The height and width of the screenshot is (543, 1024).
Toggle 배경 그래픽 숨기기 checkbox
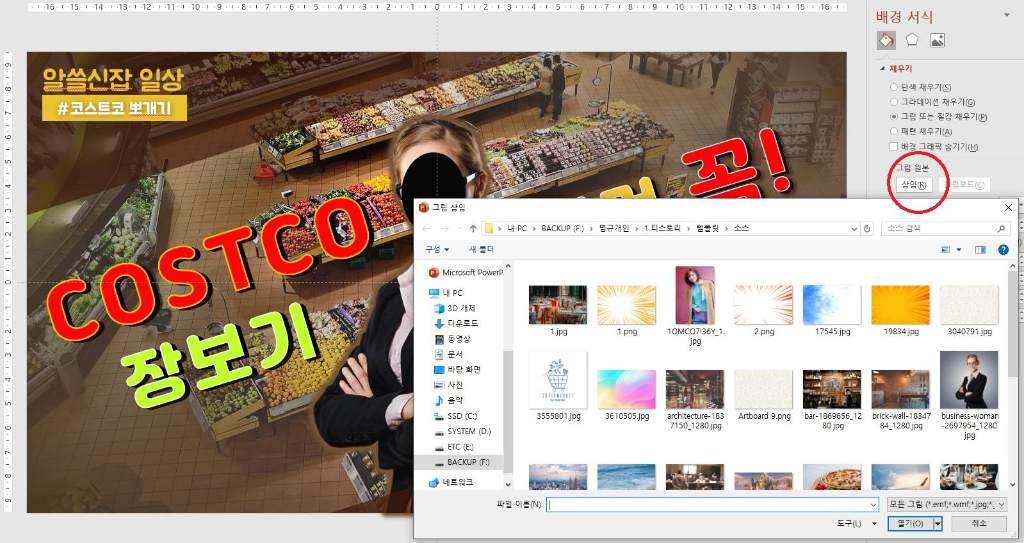(893, 146)
